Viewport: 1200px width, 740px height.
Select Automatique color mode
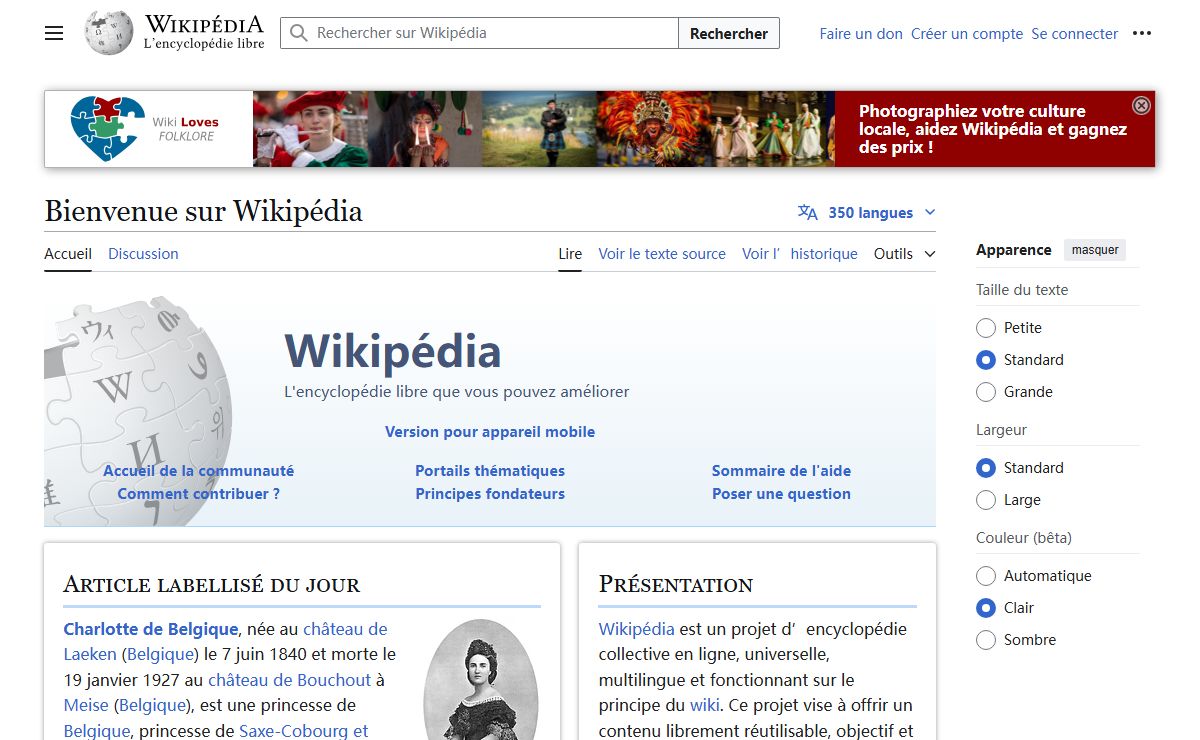click(x=986, y=576)
